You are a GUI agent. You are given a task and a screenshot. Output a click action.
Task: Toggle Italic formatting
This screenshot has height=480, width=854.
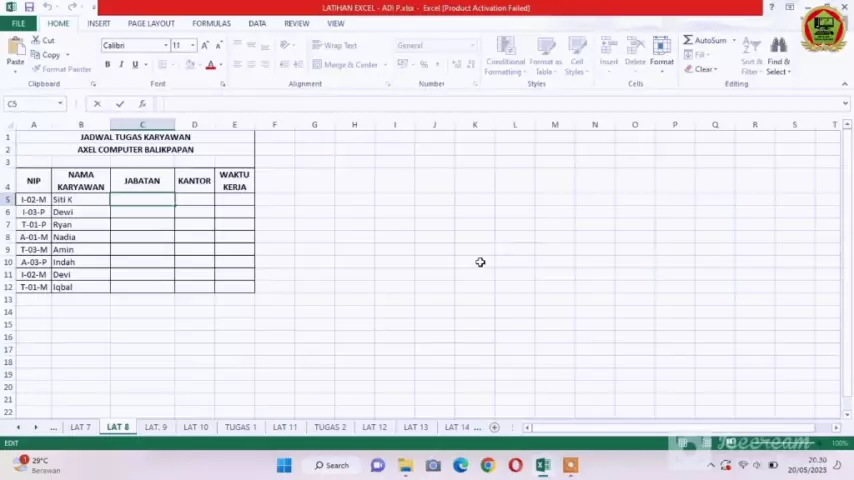point(121,65)
